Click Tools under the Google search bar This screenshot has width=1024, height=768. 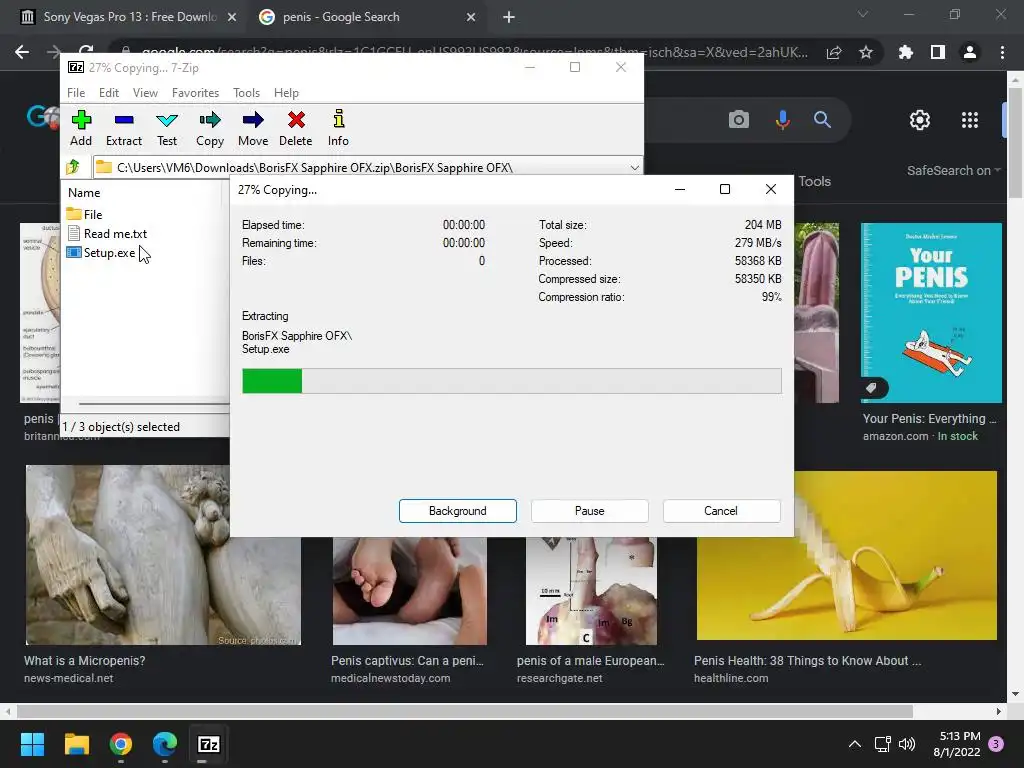(814, 182)
